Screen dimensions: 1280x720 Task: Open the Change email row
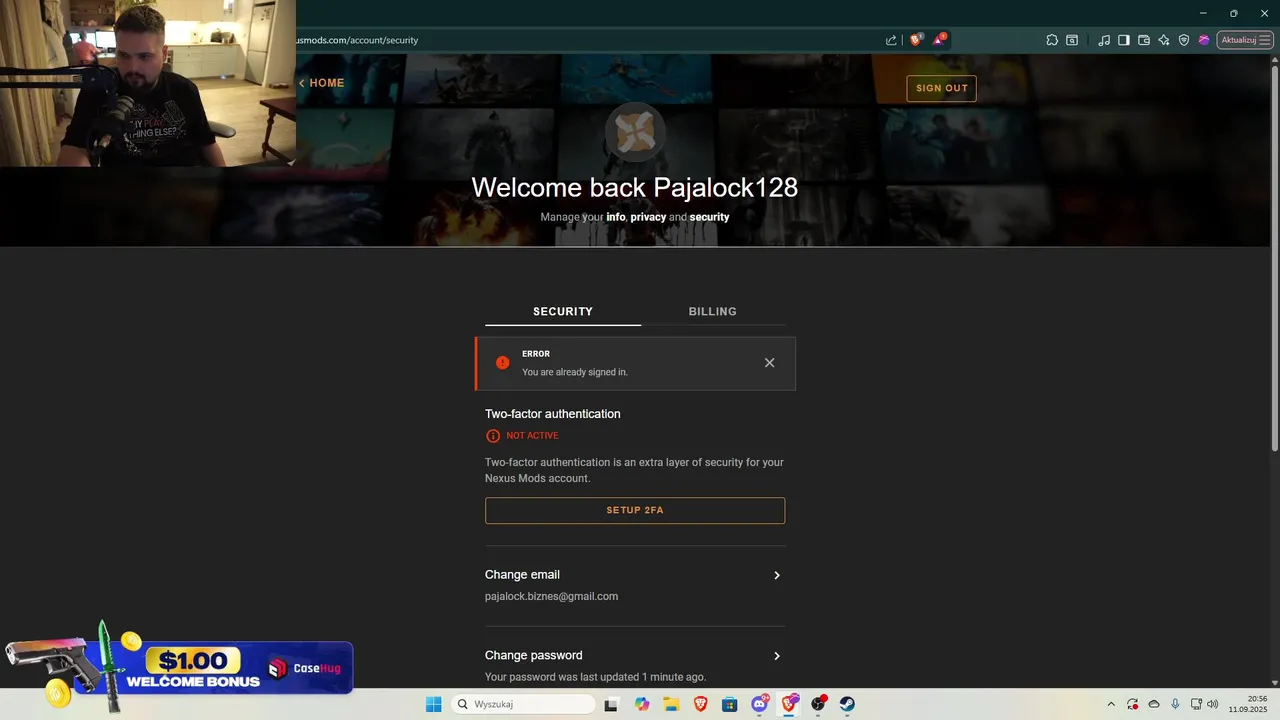tap(635, 585)
